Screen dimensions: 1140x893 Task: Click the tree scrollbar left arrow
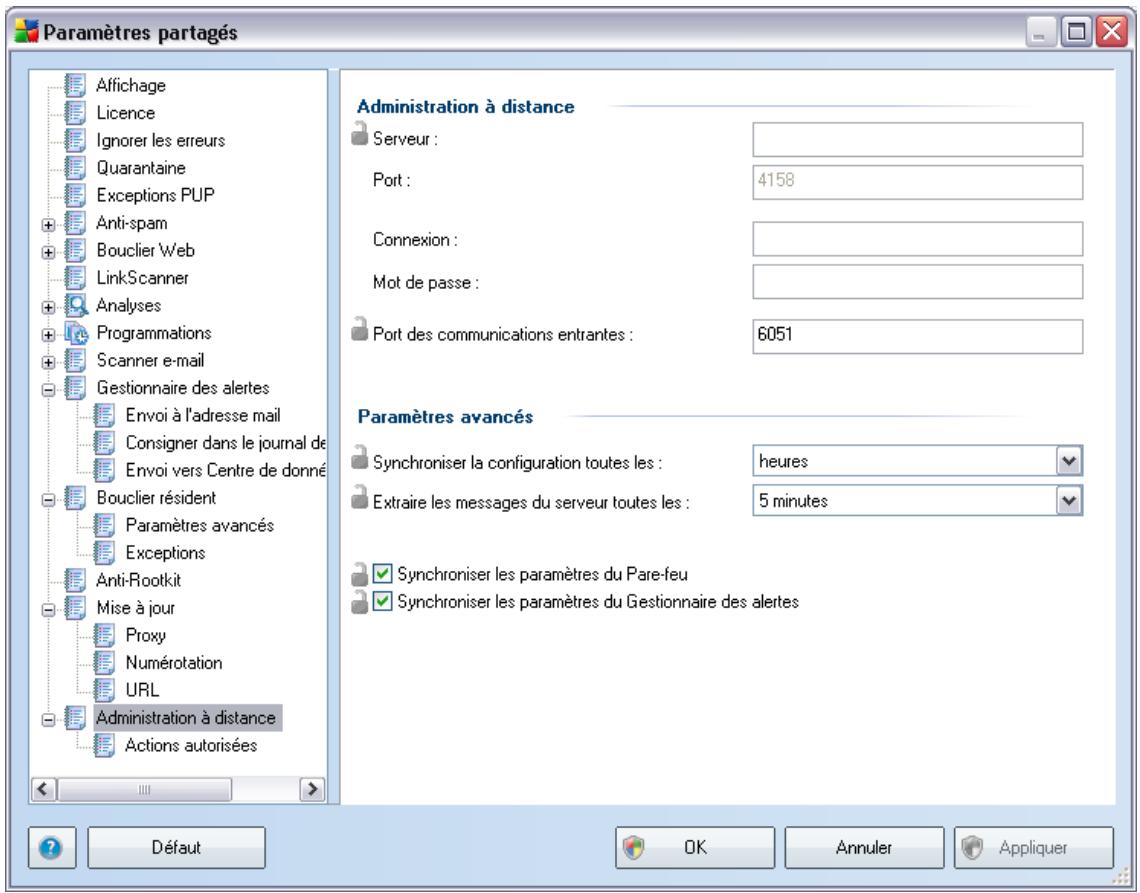click(x=44, y=789)
